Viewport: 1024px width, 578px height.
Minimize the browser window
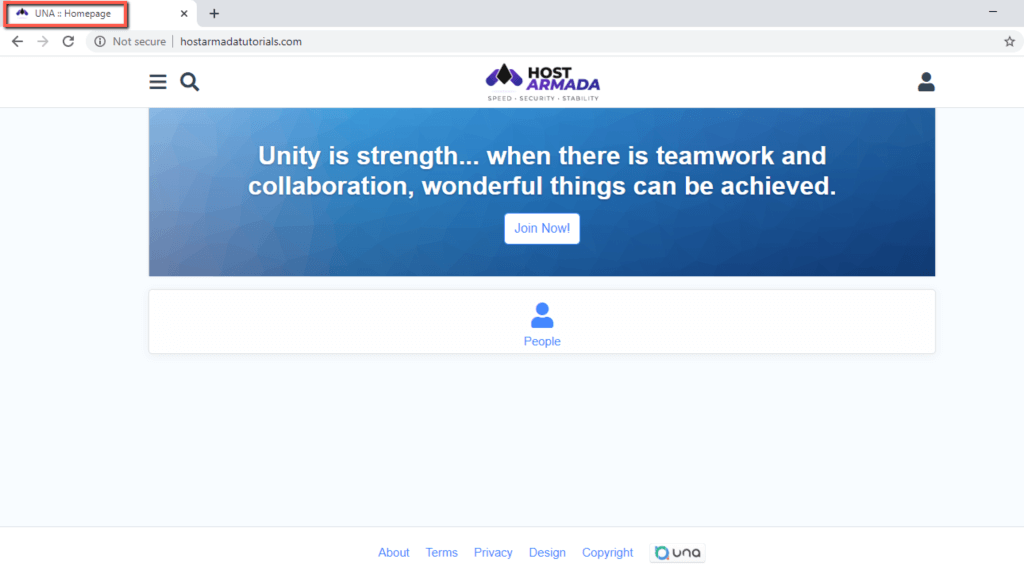pos(993,12)
